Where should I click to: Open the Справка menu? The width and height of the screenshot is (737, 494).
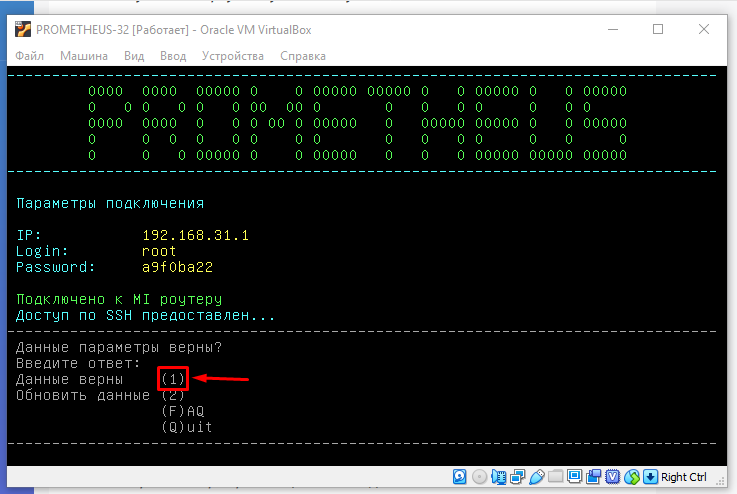coord(302,56)
